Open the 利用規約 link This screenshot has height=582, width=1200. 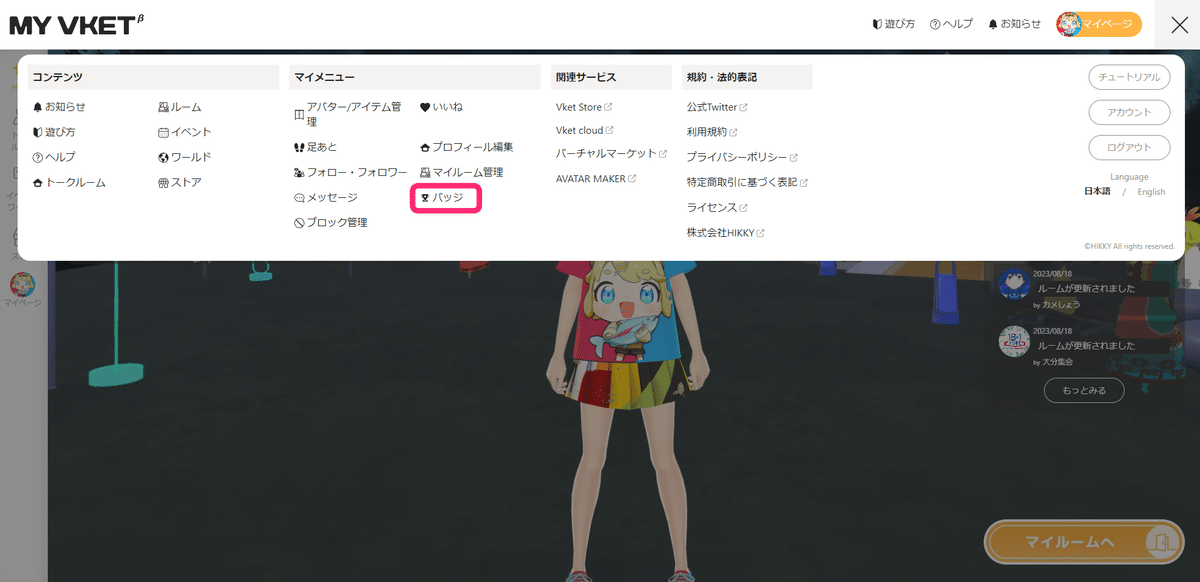click(712, 132)
